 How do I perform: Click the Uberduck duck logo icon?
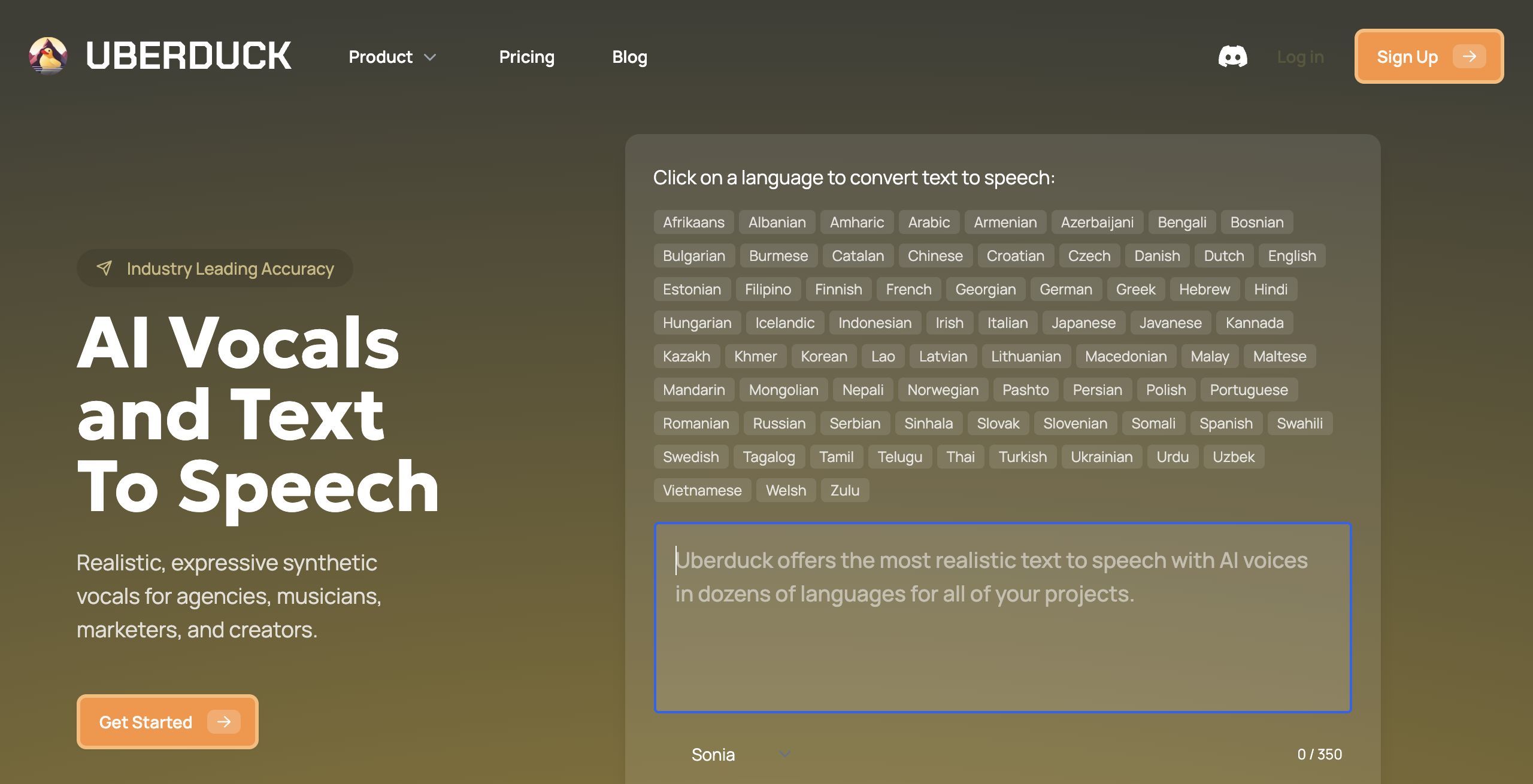point(48,56)
